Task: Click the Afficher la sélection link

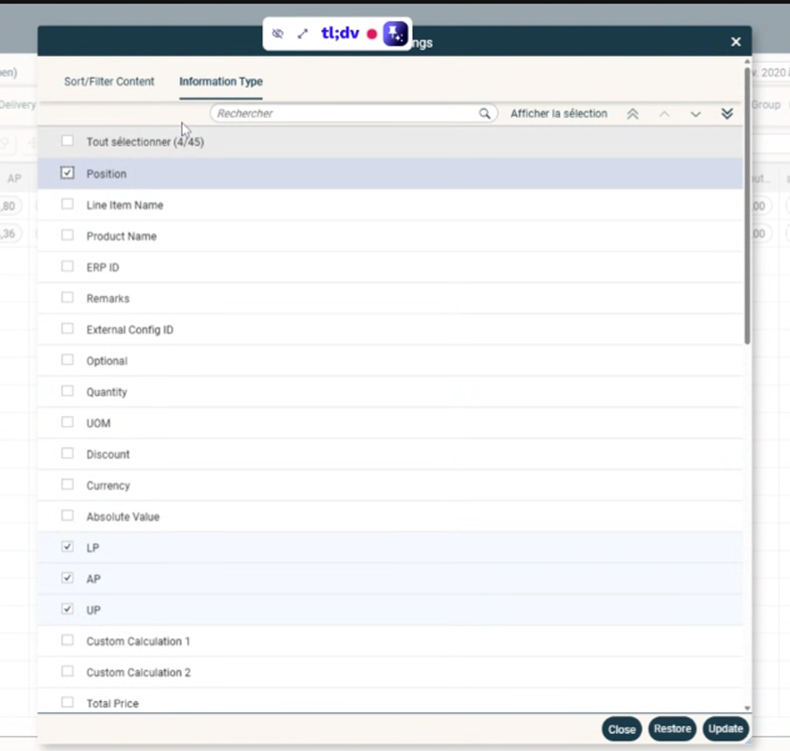Action: (x=558, y=114)
